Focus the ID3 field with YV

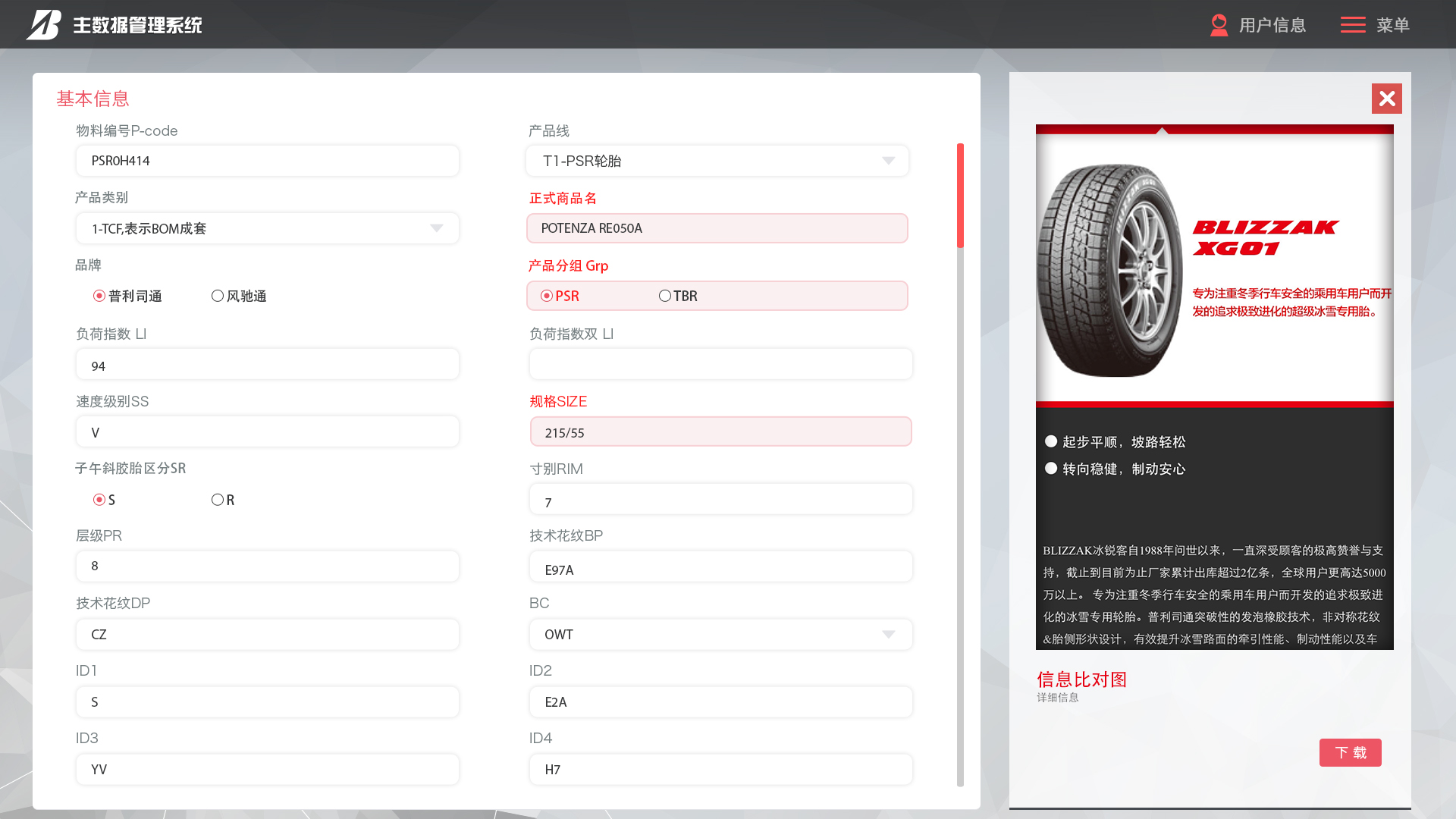pyautogui.click(x=268, y=770)
